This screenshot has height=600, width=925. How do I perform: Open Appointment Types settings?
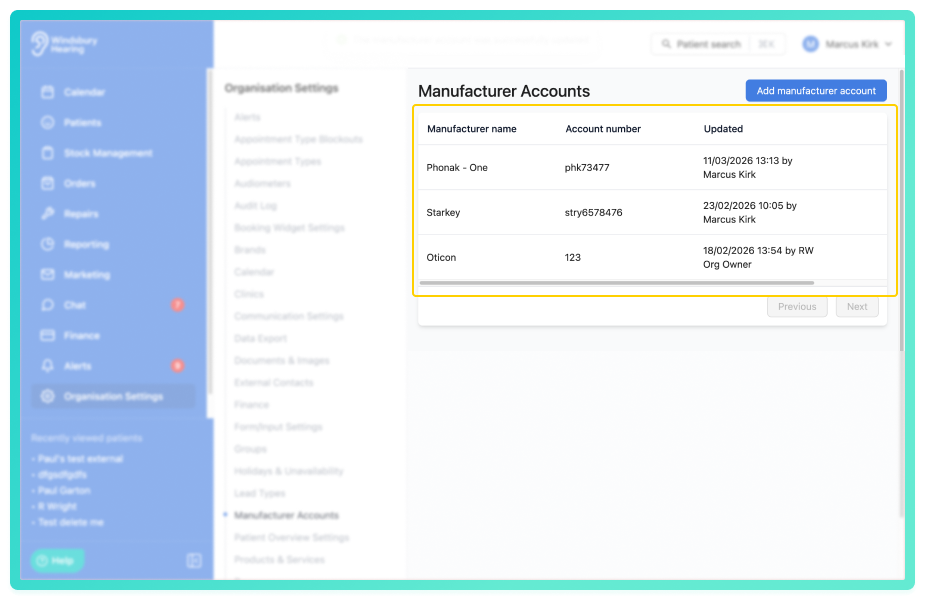coord(277,162)
